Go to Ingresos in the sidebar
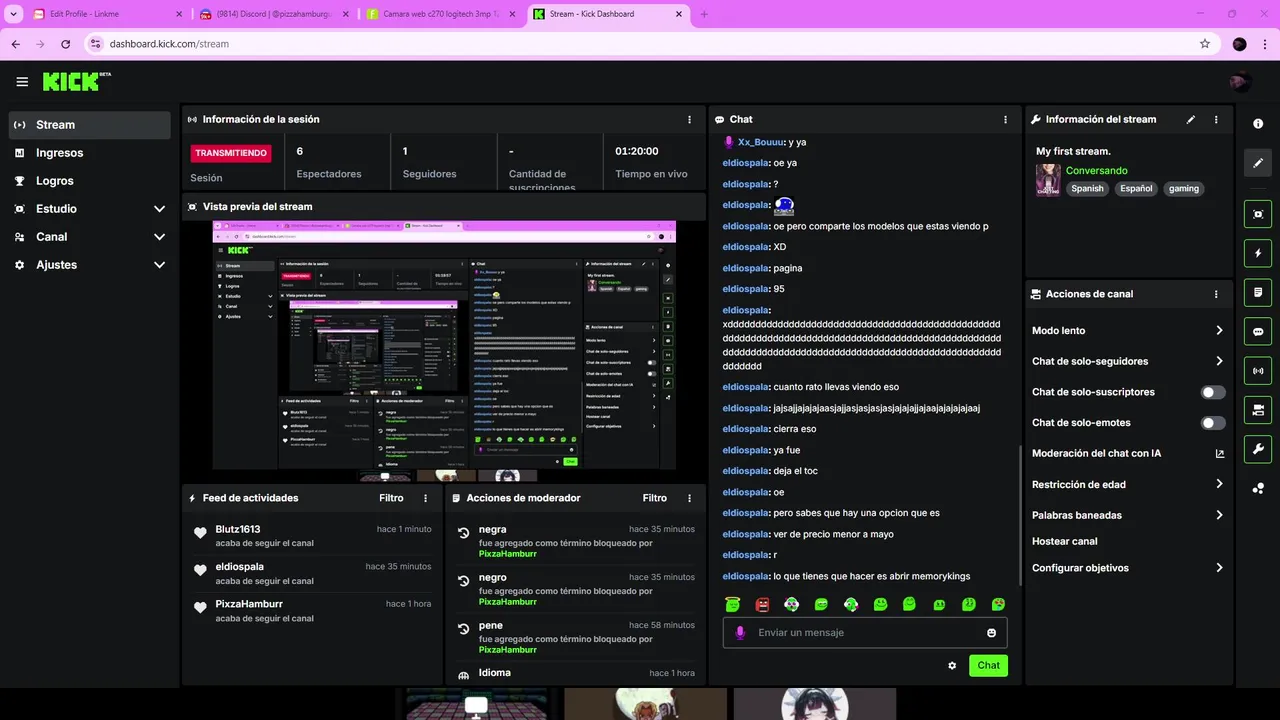 pos(90,153)
